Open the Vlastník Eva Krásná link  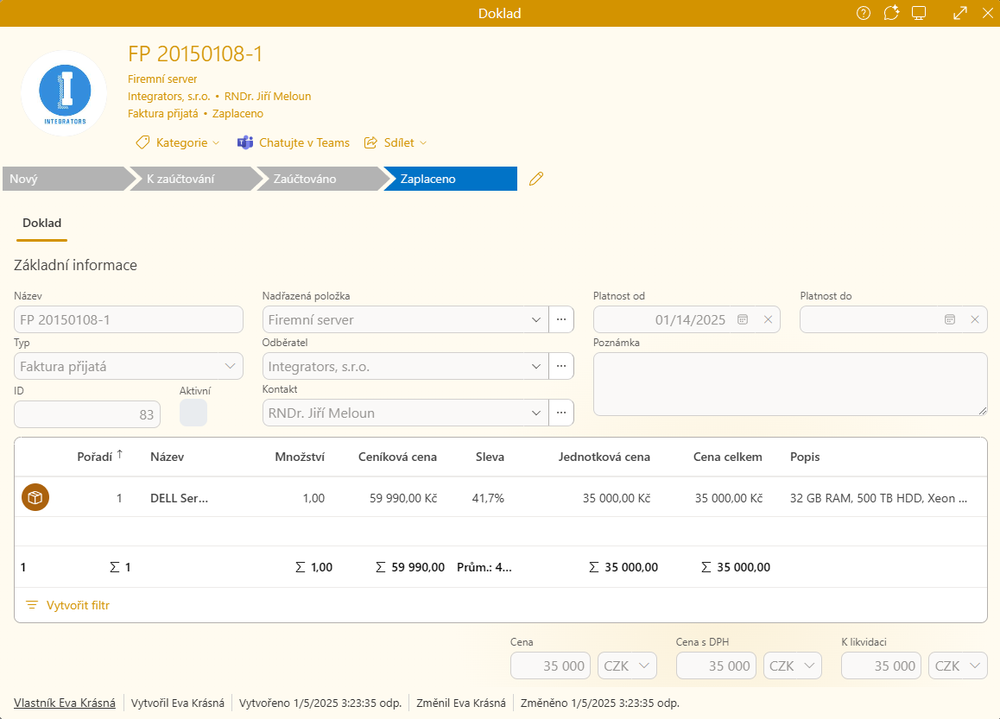(64, 703)
